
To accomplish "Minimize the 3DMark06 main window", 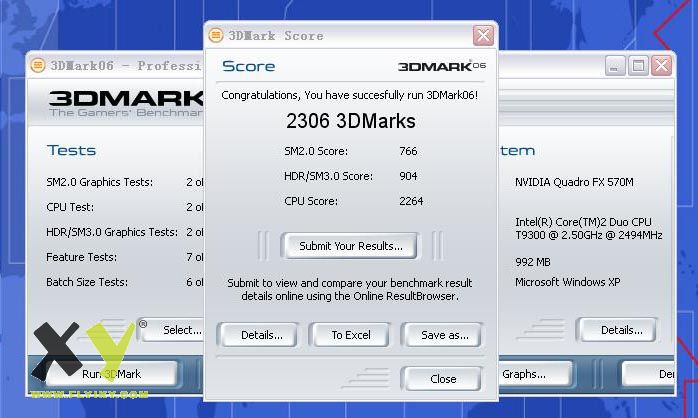I will pyautogui.click(x=615, y=66).
